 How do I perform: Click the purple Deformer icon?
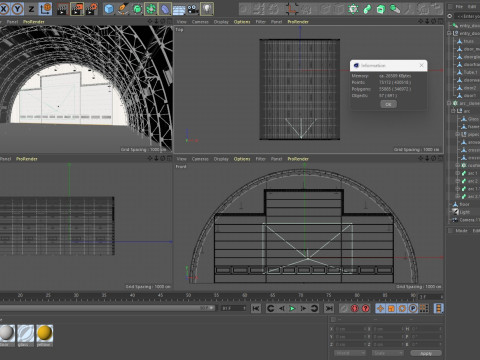(x=165, y=9)
